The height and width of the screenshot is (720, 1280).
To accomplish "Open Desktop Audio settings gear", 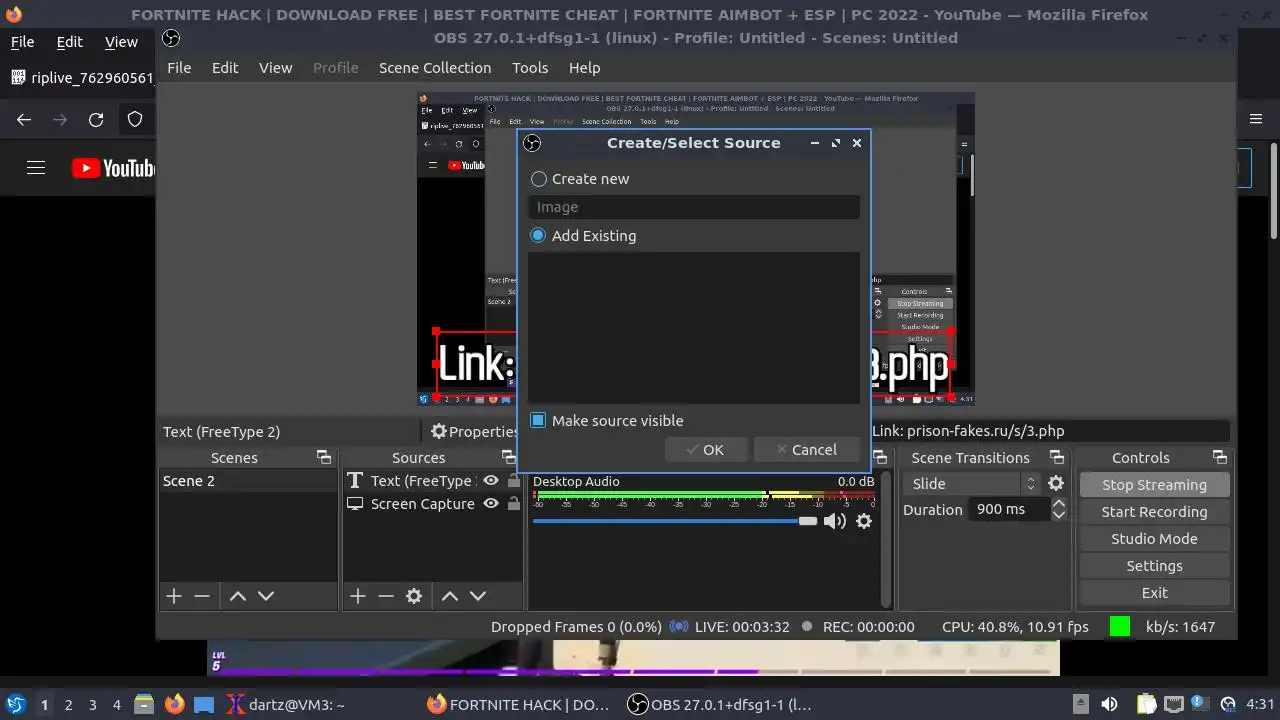I will pyautogui.click(x=864, y=521).
